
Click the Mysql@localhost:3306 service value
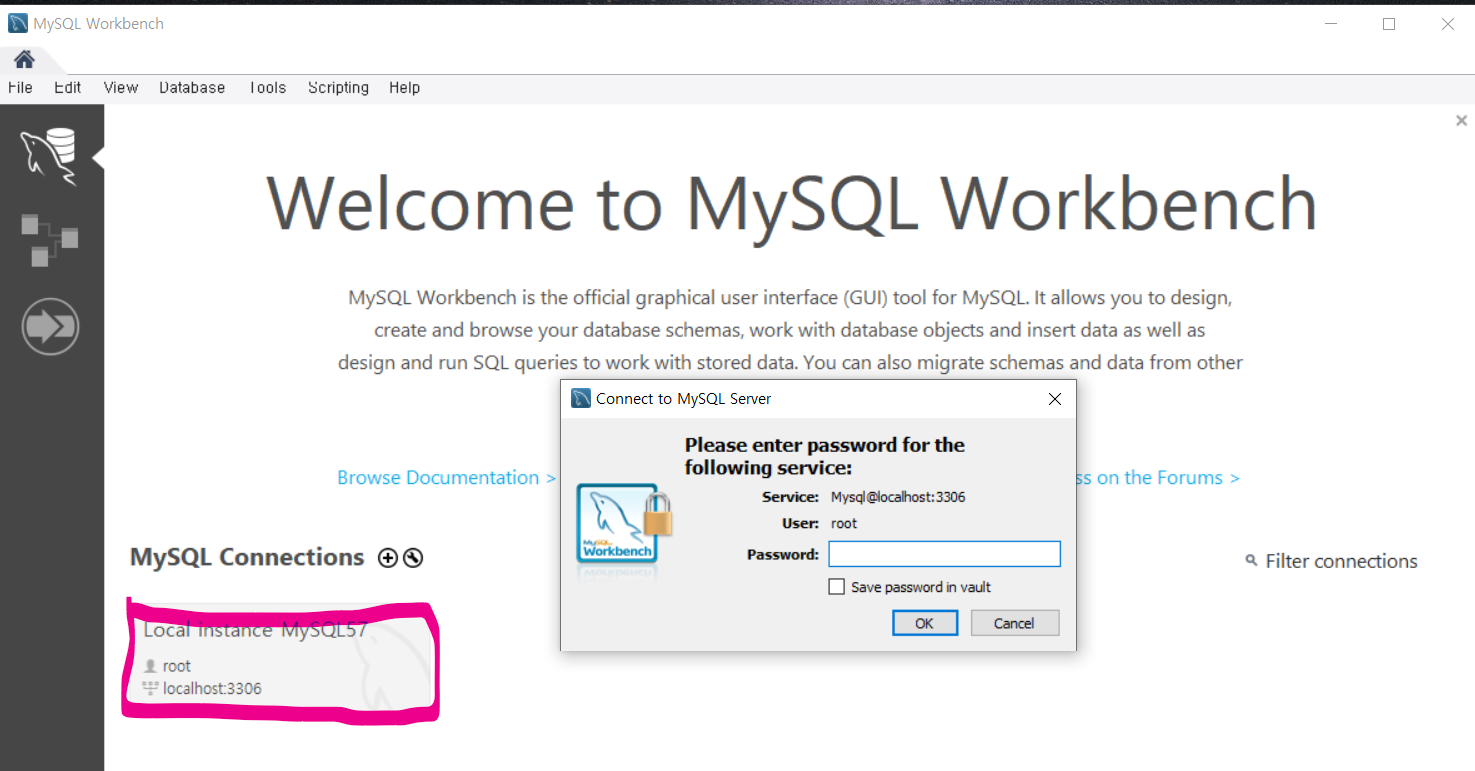(x=898, y=497)
